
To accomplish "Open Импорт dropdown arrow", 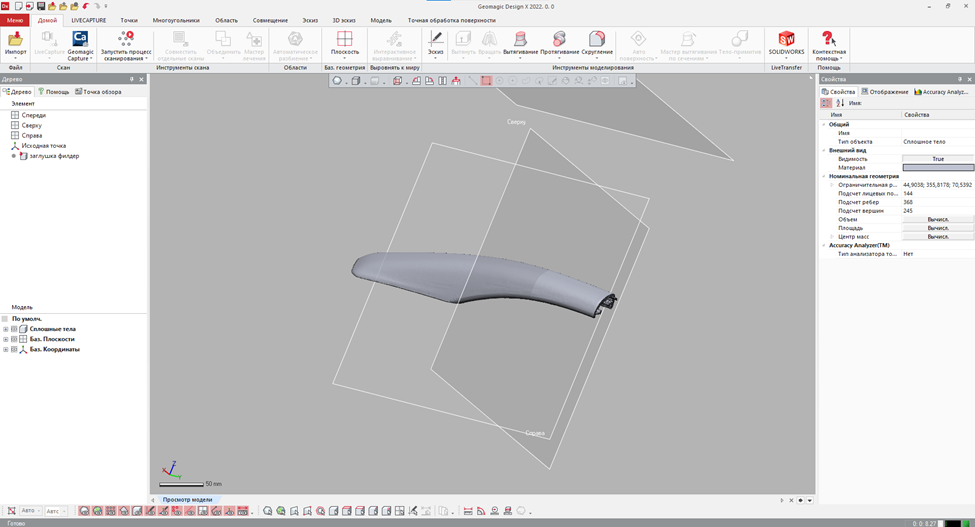I will [15, 58].
